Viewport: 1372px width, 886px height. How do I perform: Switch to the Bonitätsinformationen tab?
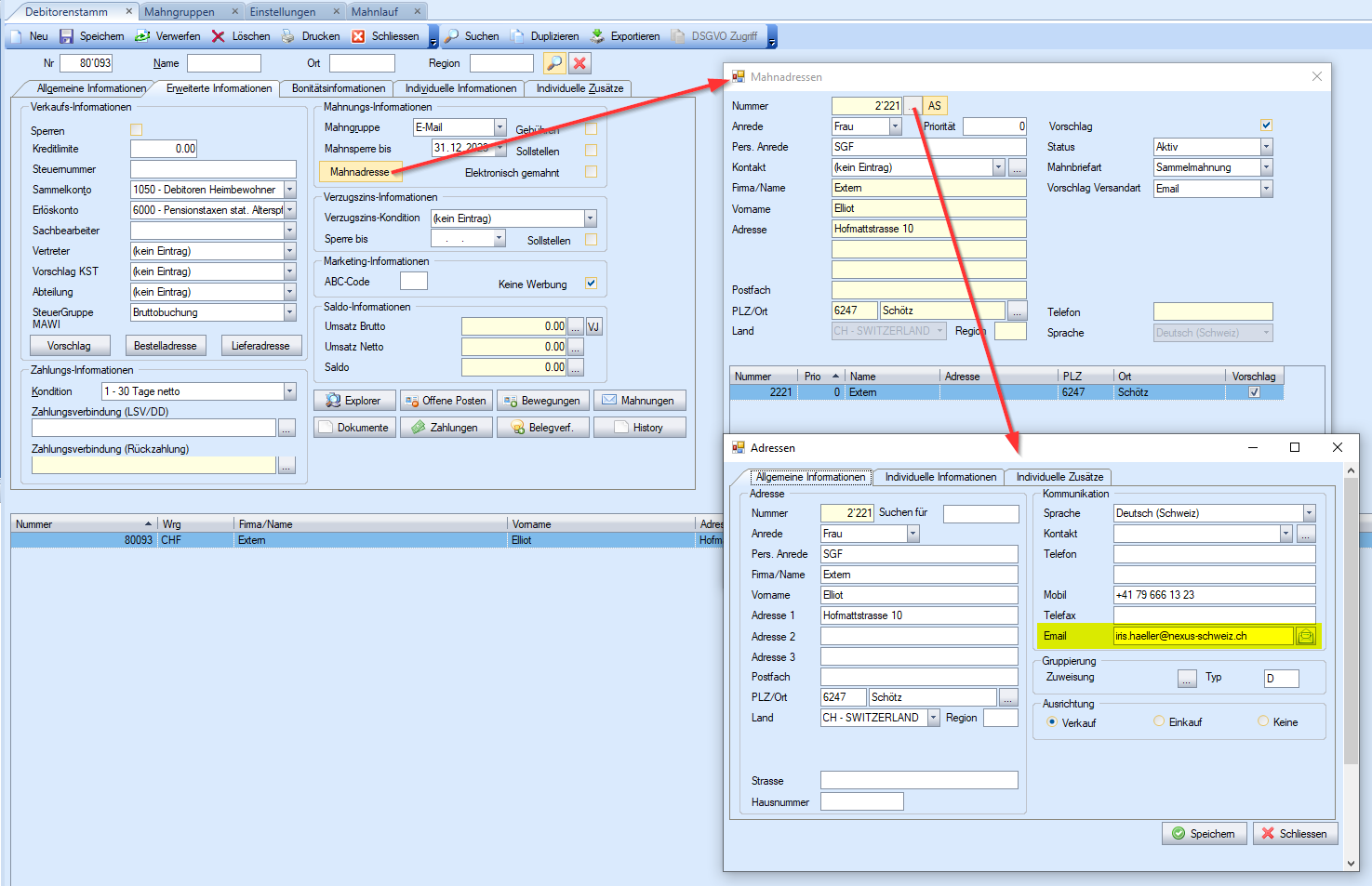(x=338, y=88)
